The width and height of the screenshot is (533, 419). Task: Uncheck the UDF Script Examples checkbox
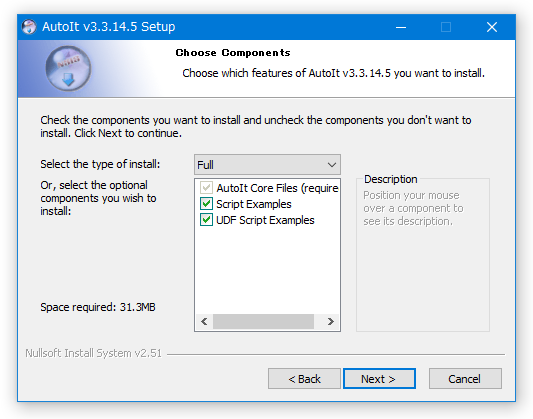click(206, 220)
